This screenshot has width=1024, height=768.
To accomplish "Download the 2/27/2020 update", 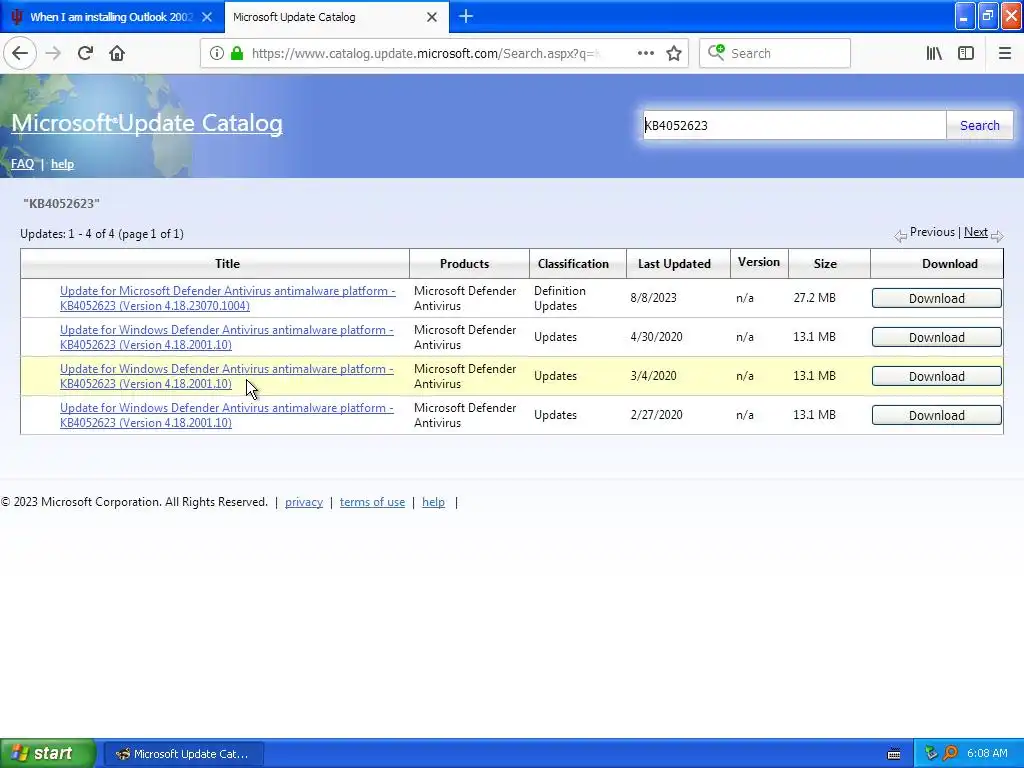I will [x=936, y=415].
